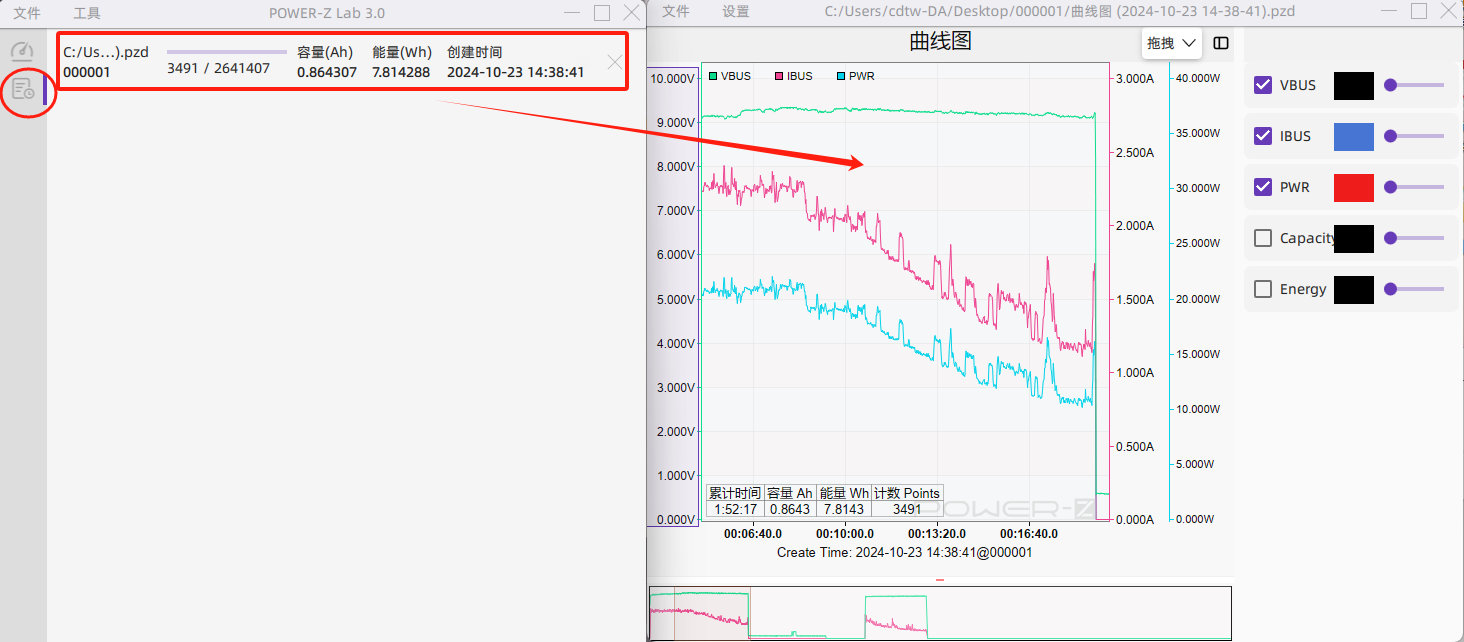The height and width of the screenshot is (642, 1464).
Task: Click the IBUS legend marker in chart
Action: pos(779,76)
